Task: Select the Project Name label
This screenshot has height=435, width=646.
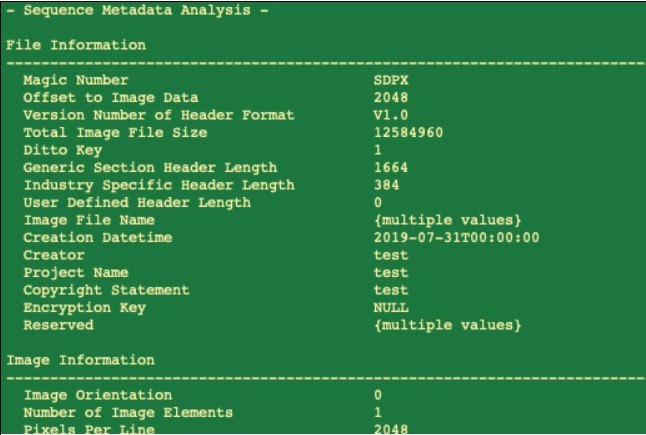Action: click(x=75, y=273)
